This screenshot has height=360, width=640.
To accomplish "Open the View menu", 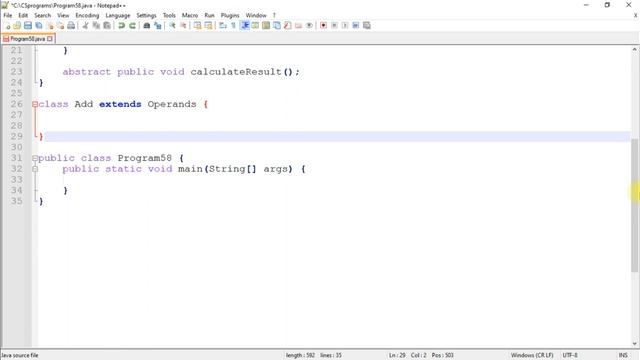I will click(63, 16).
